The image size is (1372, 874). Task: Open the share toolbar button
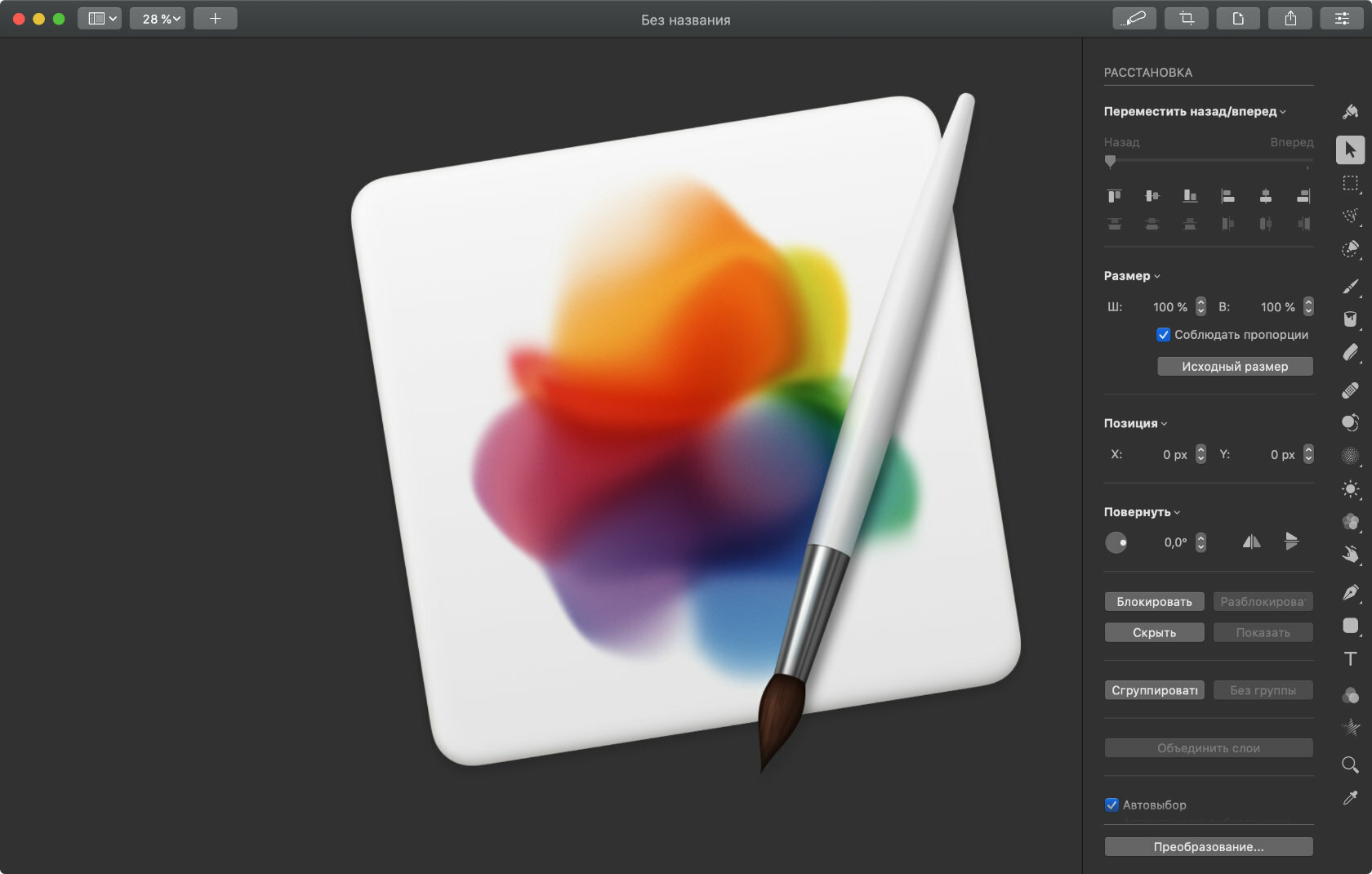click(x=1290, y=18)
